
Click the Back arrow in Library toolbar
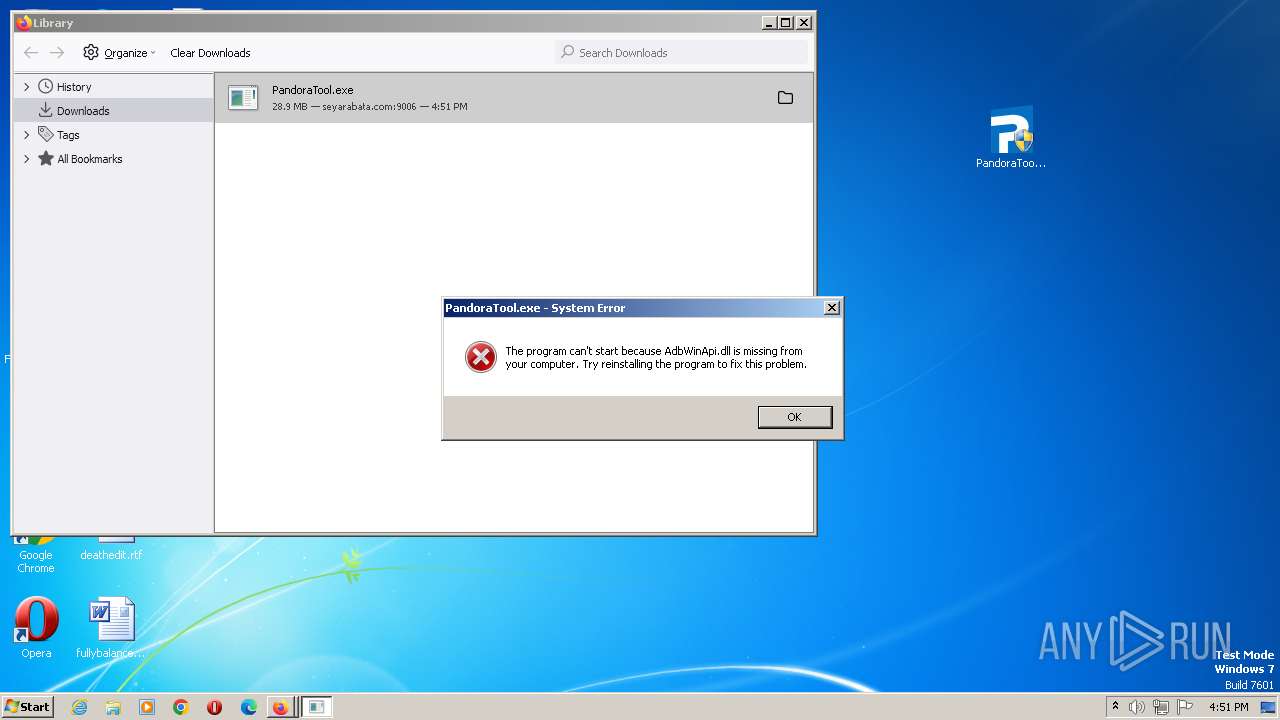pos(31,53)
